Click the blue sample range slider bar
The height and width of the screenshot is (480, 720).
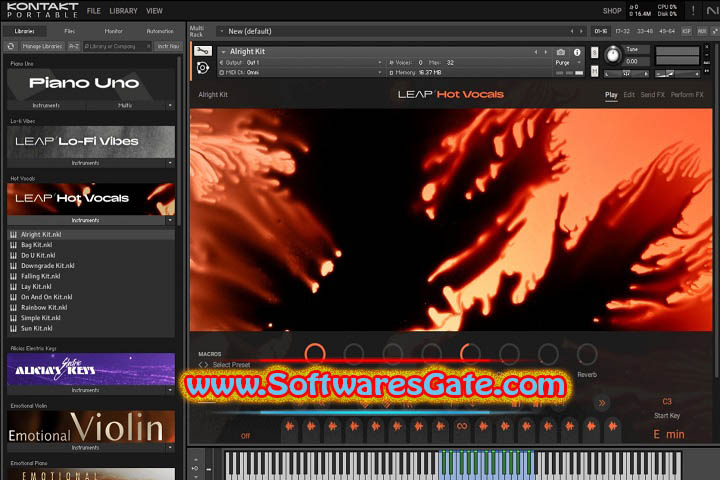tap(374, 412)
